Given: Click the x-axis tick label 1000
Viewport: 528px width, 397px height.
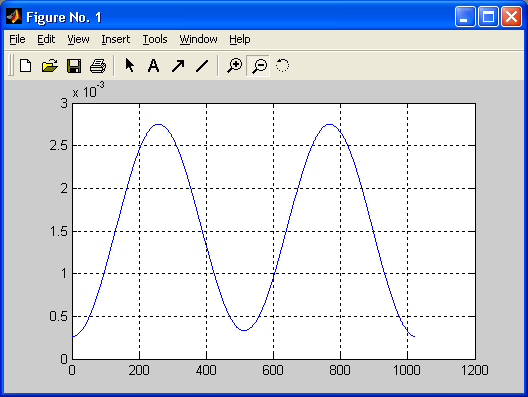Looking at the screenshot, I should pyautogui.click(x=407, y=370).
